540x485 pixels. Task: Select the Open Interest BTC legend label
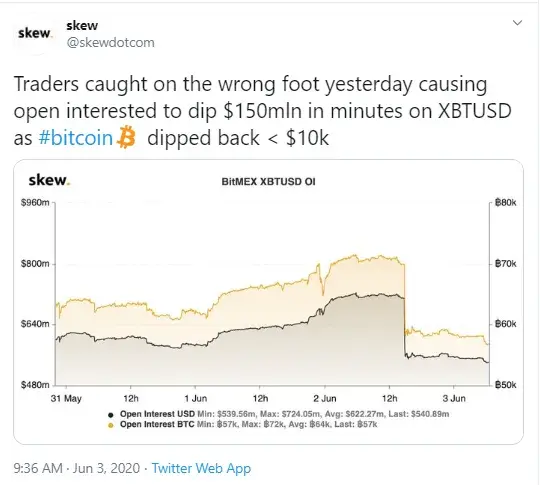[x=157, y=424]
